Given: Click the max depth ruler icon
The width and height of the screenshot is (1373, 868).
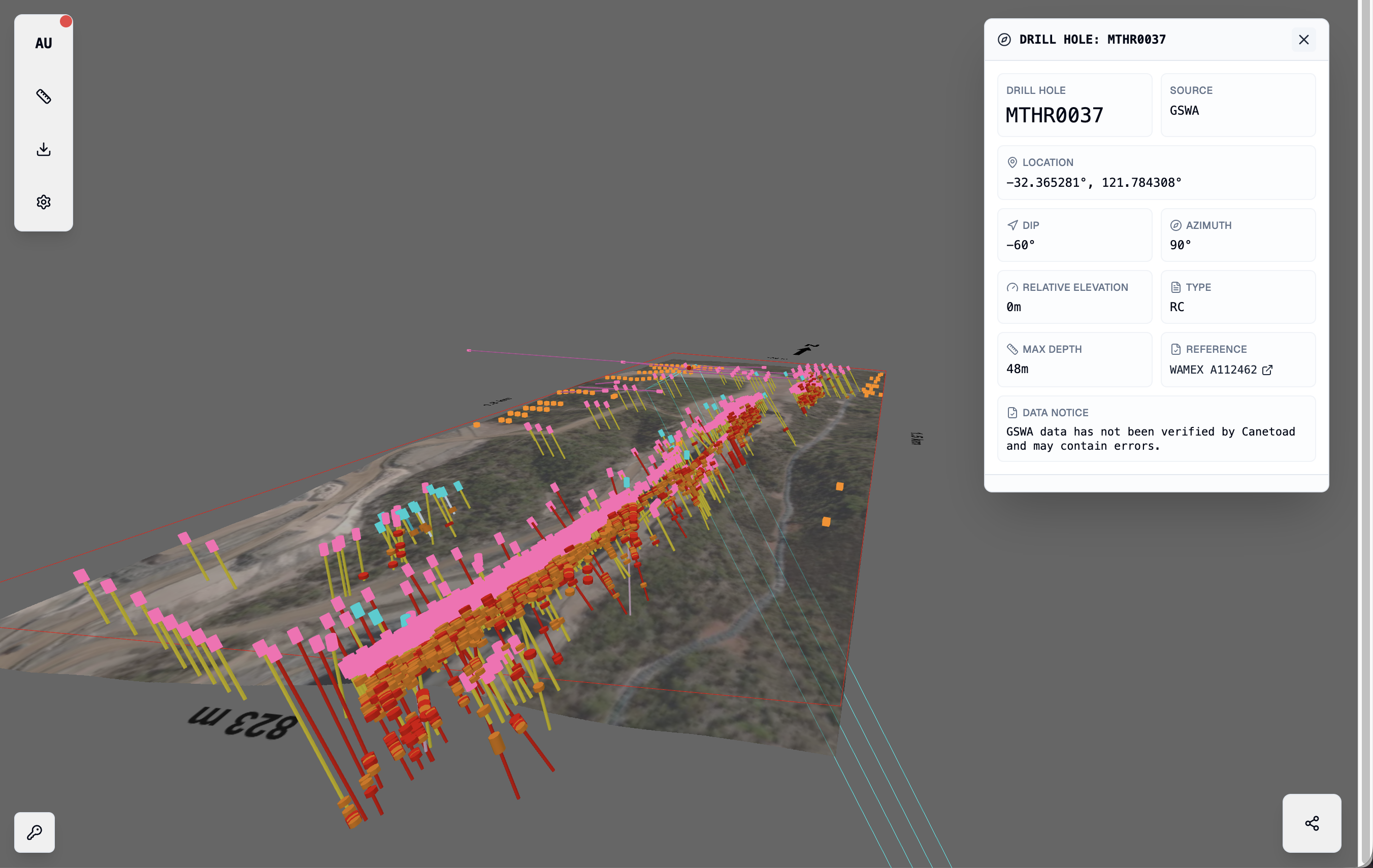Looking at the screenshot, I should [x=1012, y=349].
